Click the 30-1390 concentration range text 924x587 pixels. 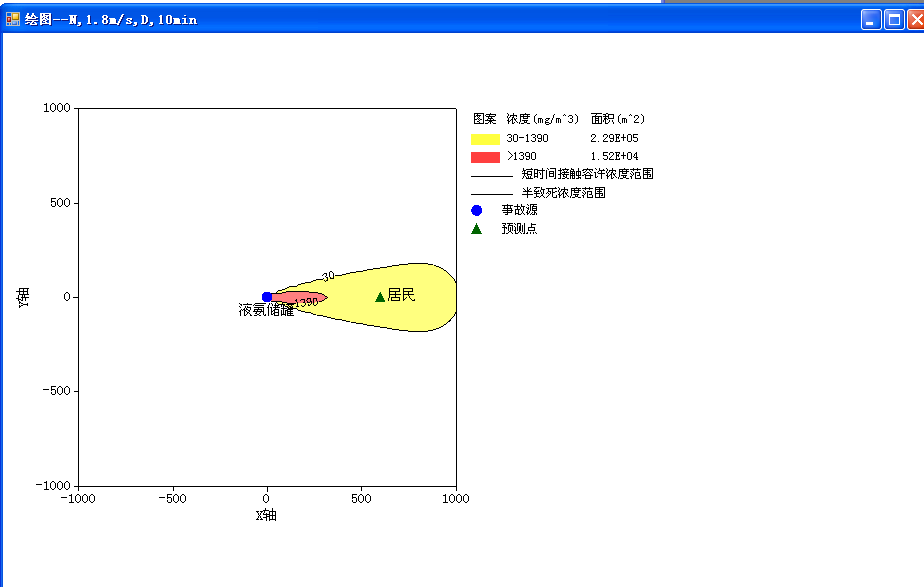tap(527, 138)
